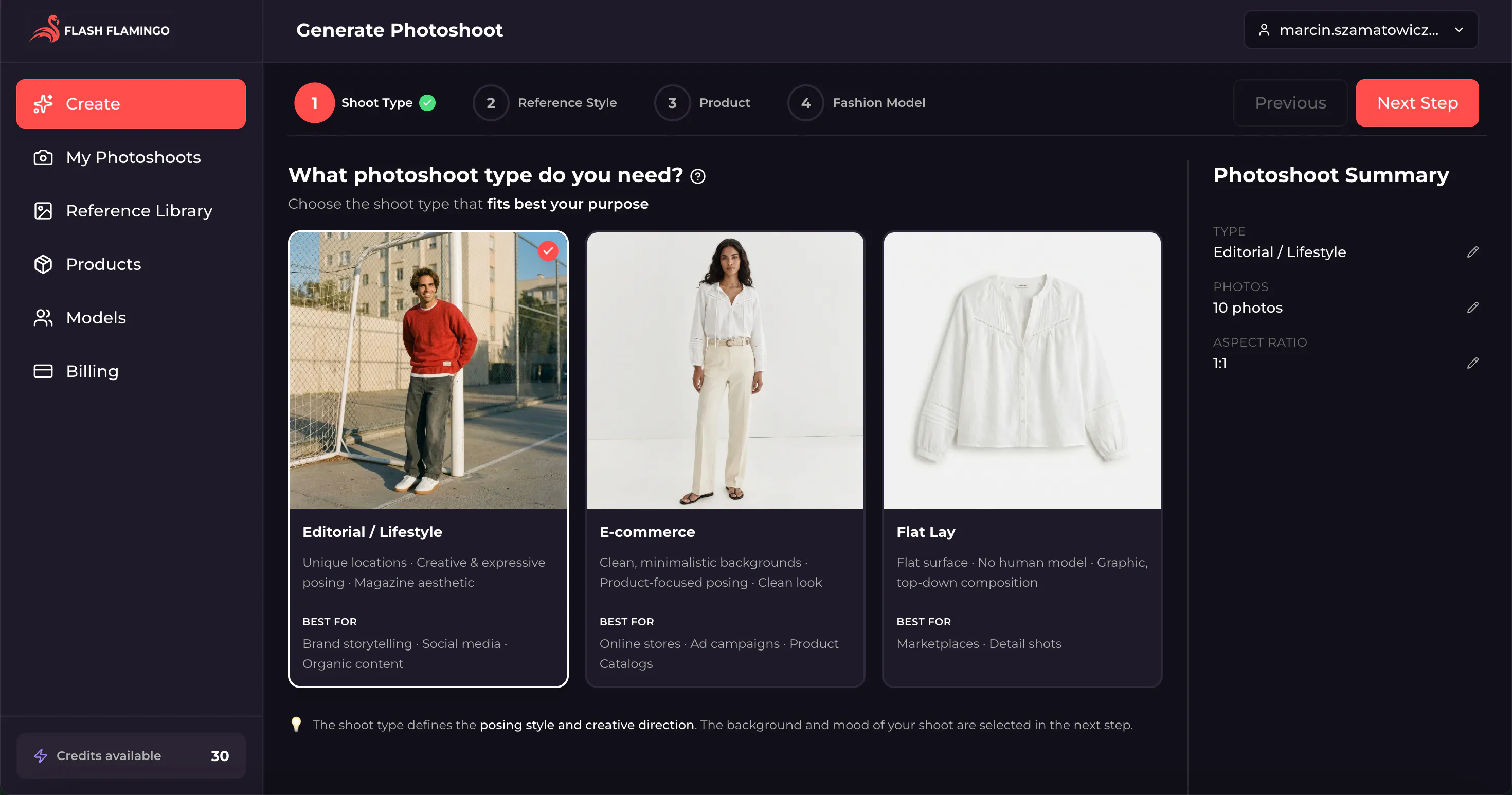Open Products via the box icon
Image resolution: width=1512 pixels, height=795 pixels.
[x=43, y=264]
